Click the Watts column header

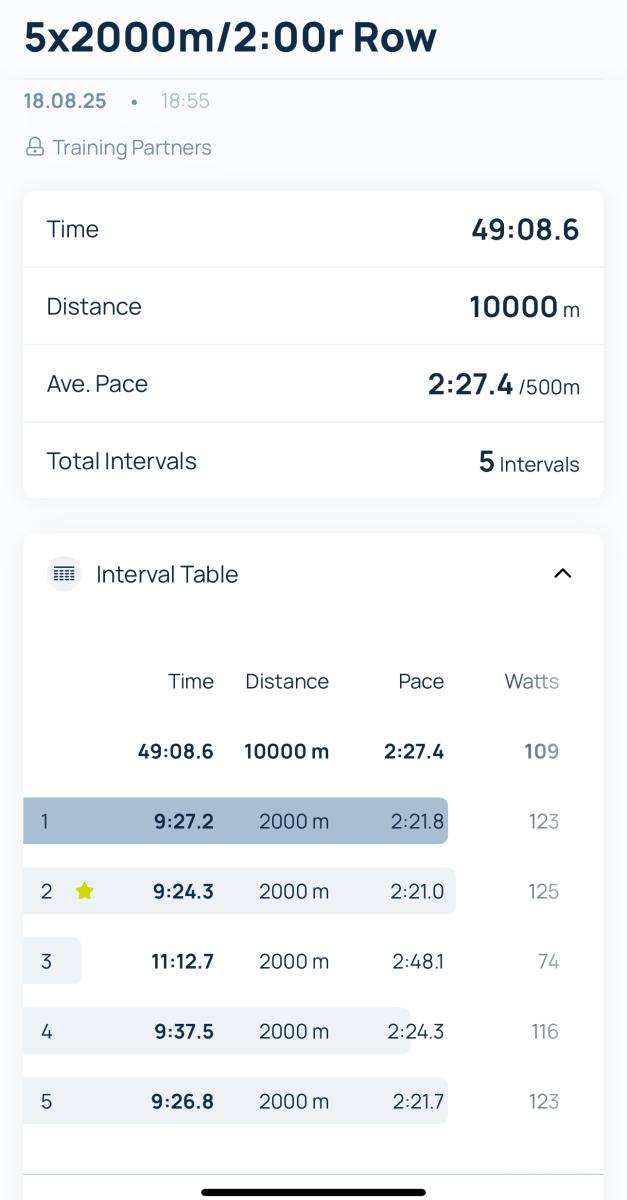point(531,682)
